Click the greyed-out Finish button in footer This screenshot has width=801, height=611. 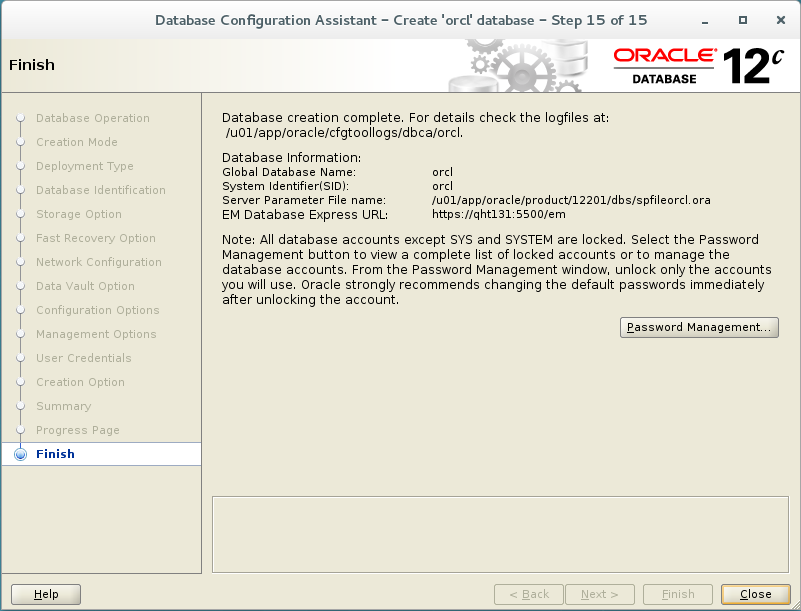(x=678, y=594)
